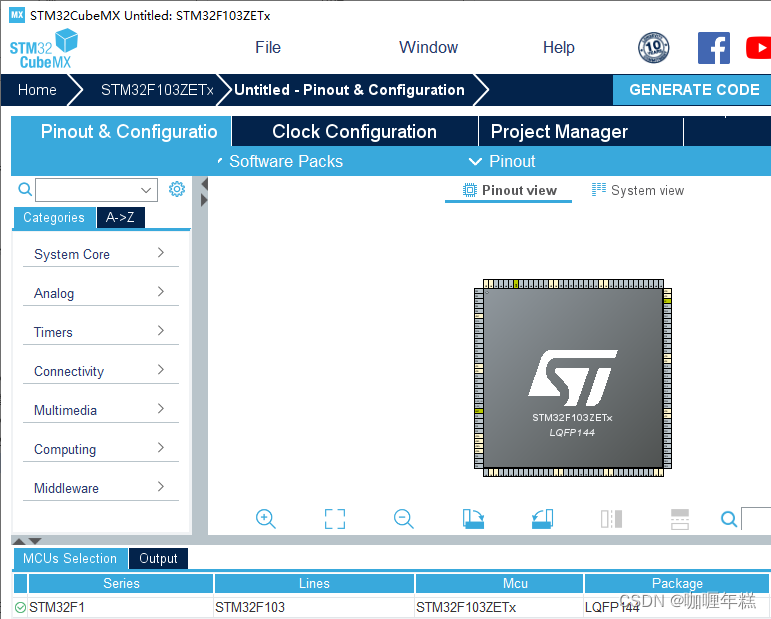Switch to Project Manager tab
The height and width of the screenshot is (619, 771).
pyautogui.click(x=581, y=131)
